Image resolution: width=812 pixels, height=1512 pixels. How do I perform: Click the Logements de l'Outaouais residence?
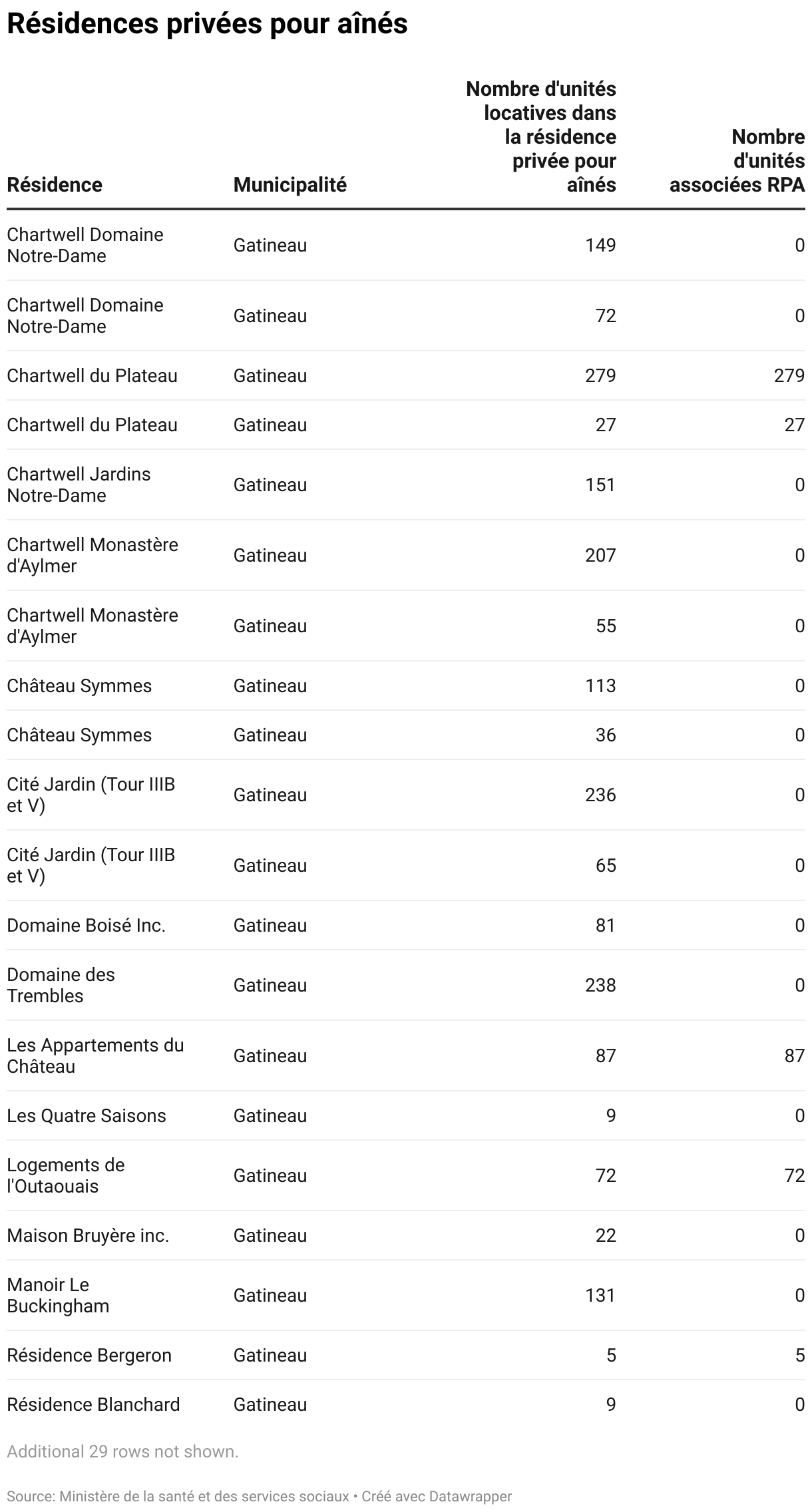pos(66,1175)
